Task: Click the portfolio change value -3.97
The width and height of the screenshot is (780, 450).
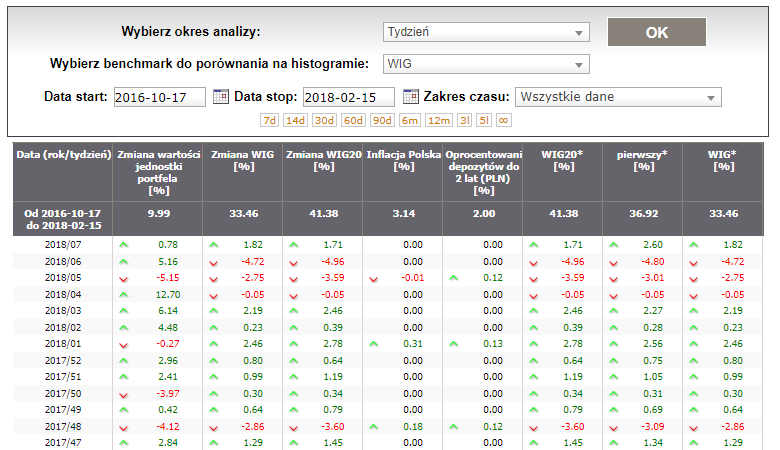Action: [x=168, y=394]
